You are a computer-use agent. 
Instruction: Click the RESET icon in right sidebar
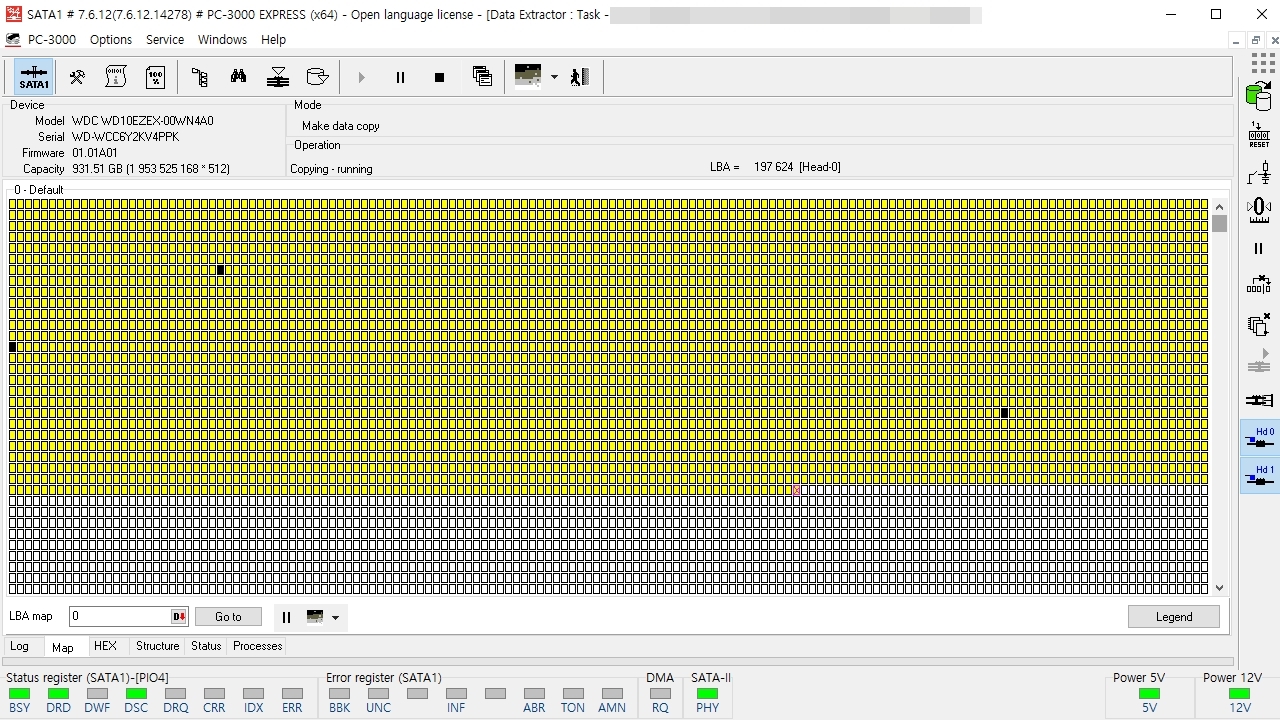1259,135
